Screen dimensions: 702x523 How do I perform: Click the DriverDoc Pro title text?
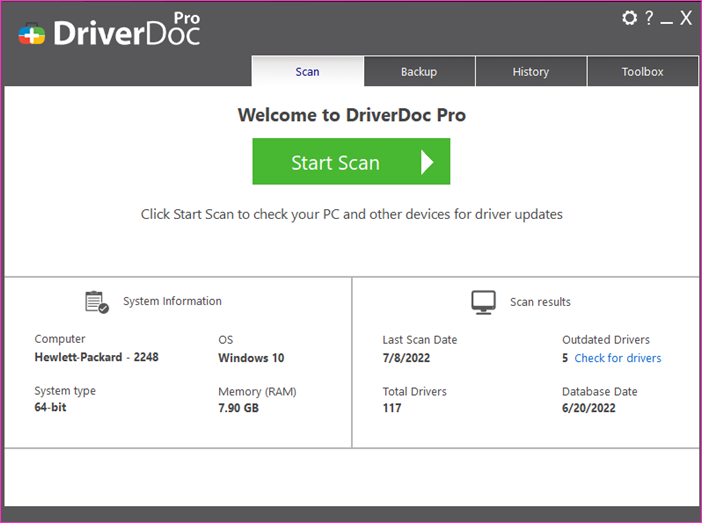coord(127,30)
